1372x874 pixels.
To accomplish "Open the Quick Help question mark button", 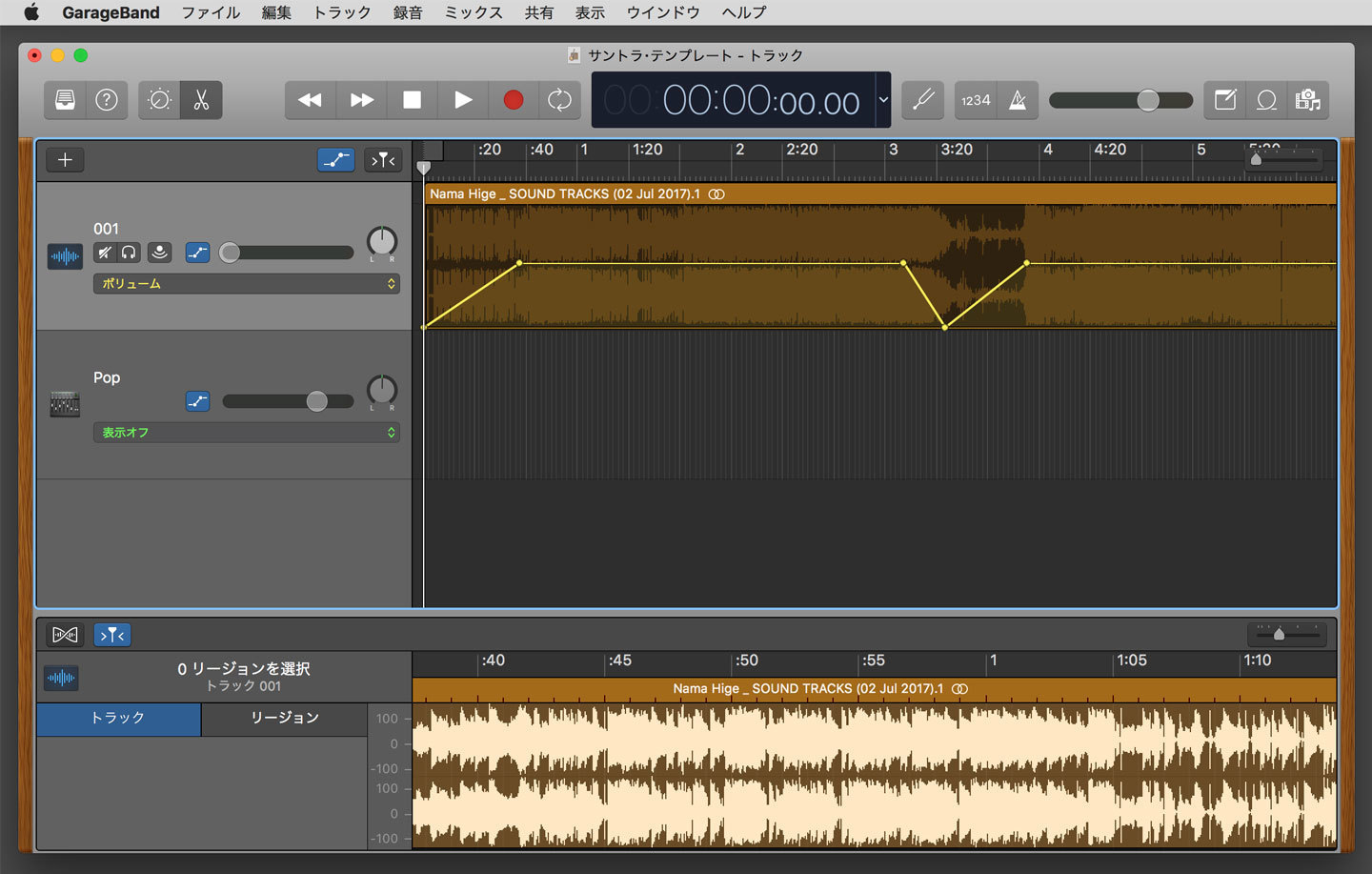I will (x=107, y=100).
